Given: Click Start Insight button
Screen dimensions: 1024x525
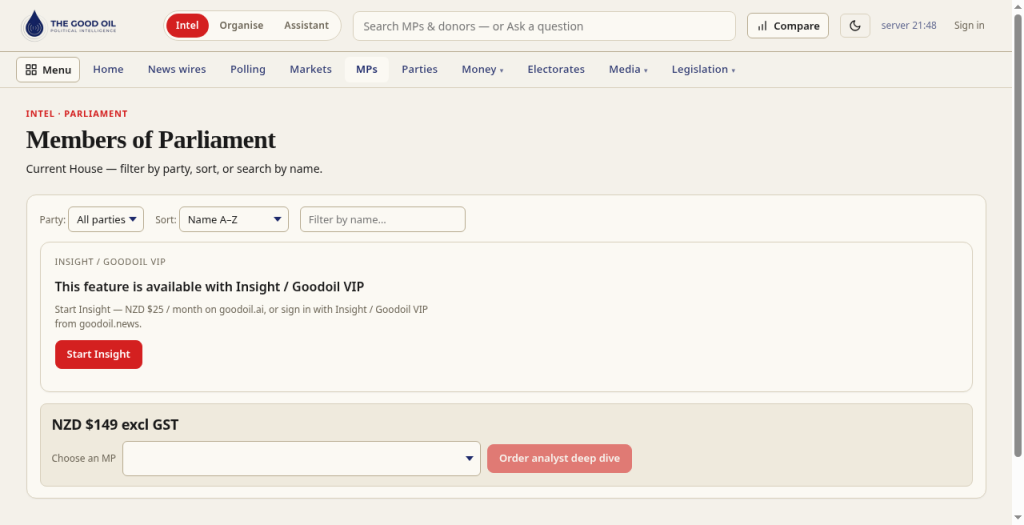Looking at the screenshot, I should tap(99, 355).
